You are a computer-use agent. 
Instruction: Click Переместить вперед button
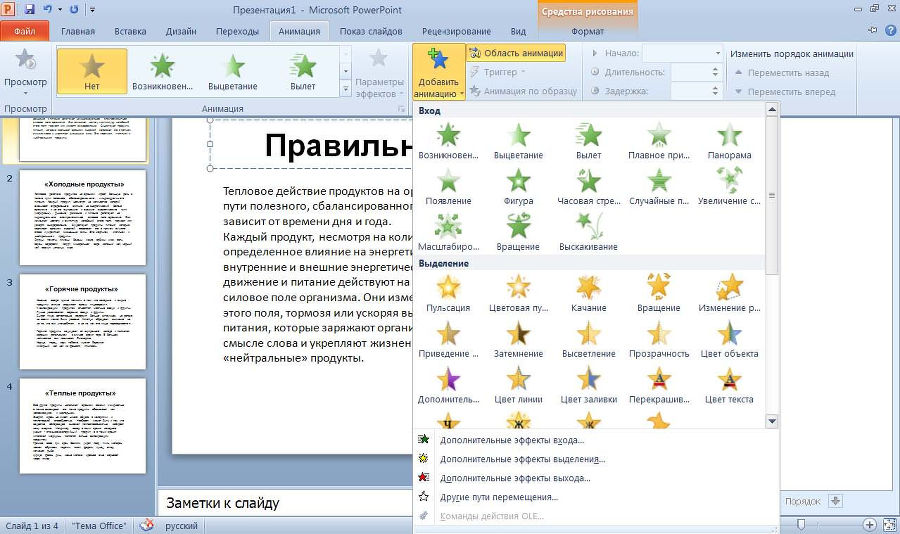pos(785,92)
